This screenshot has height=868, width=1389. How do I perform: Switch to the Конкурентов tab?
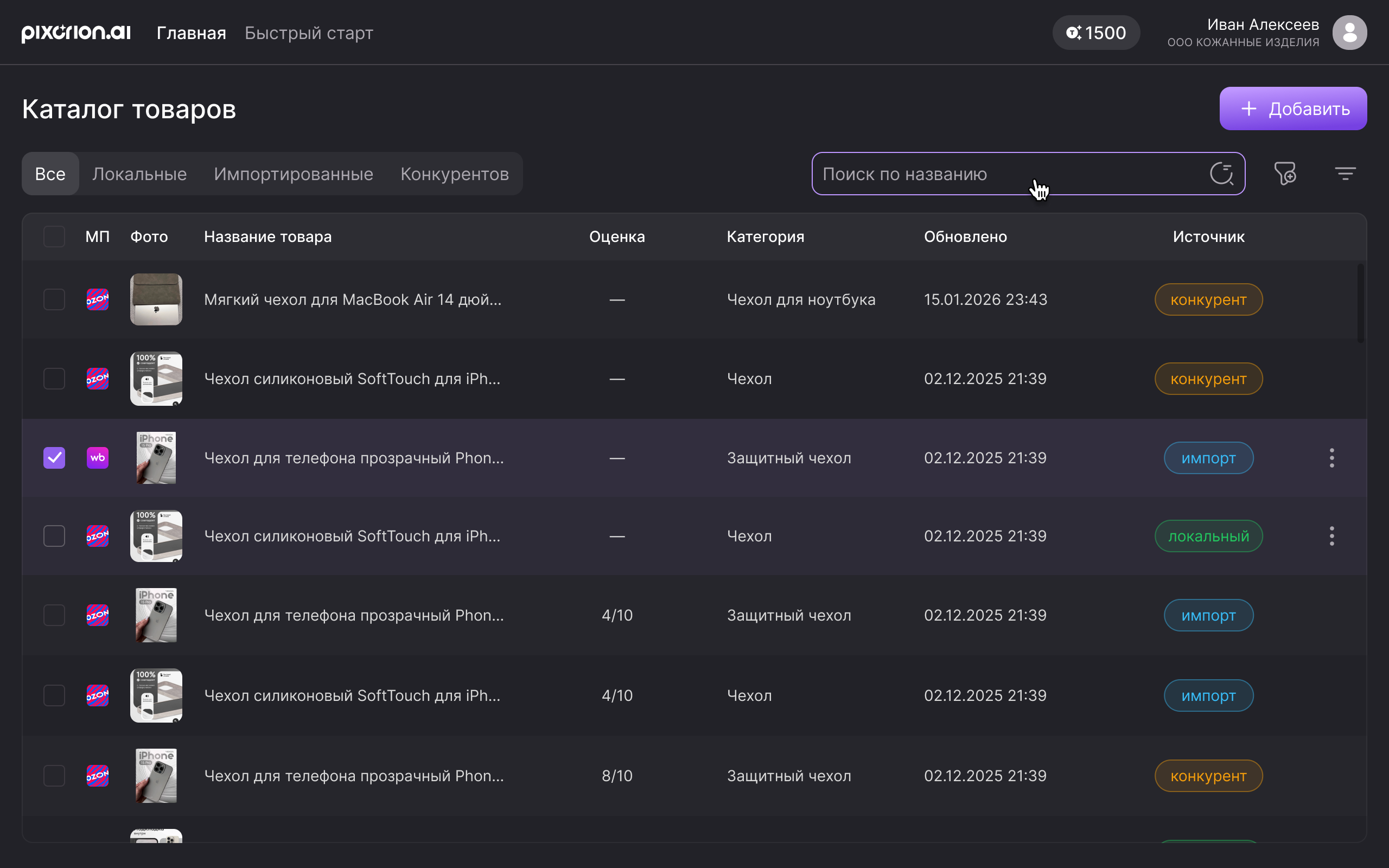(454, 174)
